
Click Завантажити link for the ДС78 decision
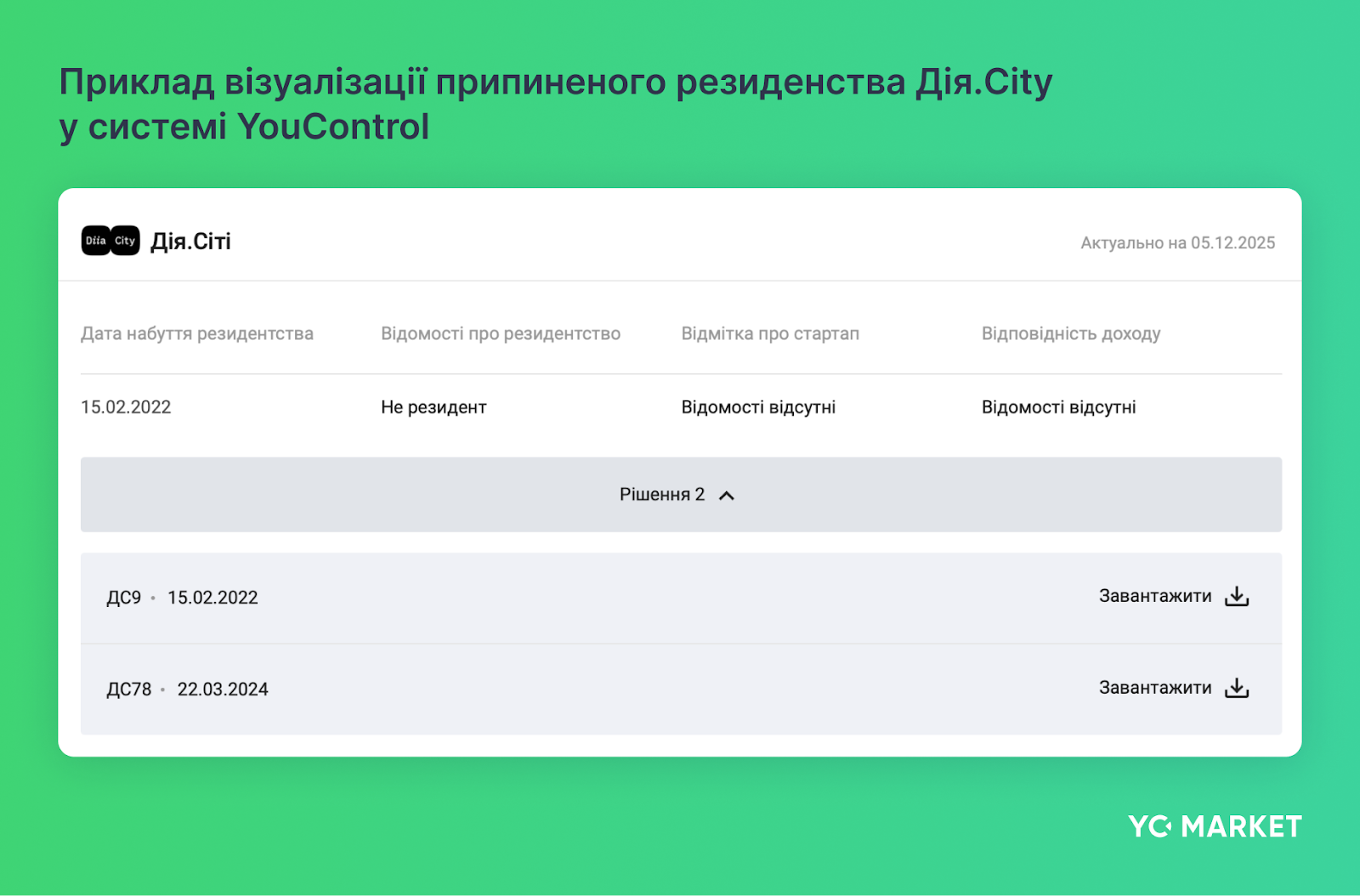pos(1154,688)
